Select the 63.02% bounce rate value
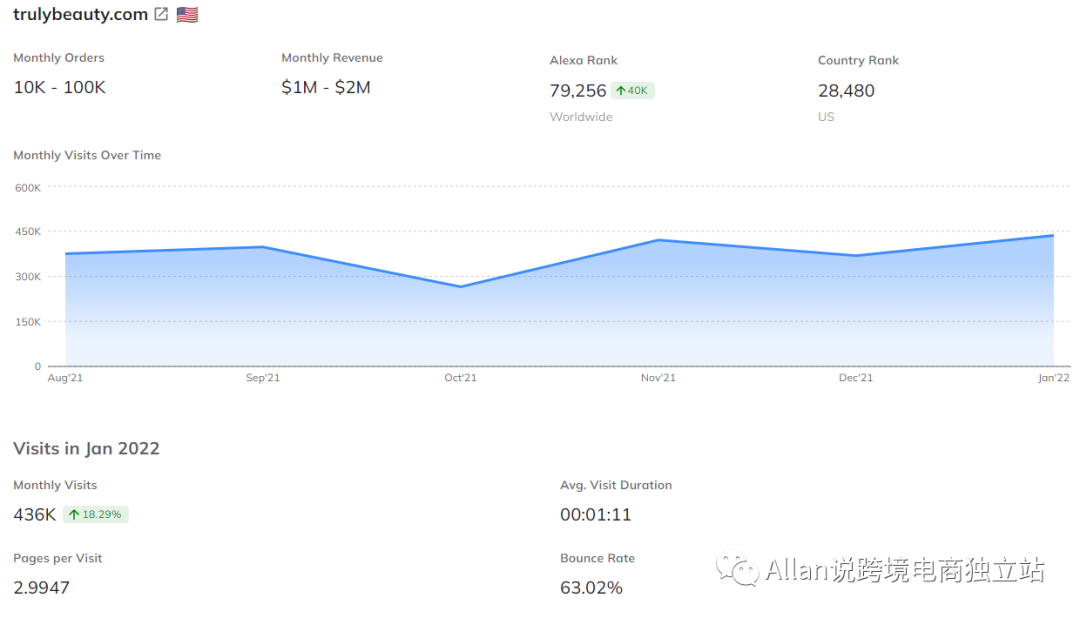 coord(591,588)
